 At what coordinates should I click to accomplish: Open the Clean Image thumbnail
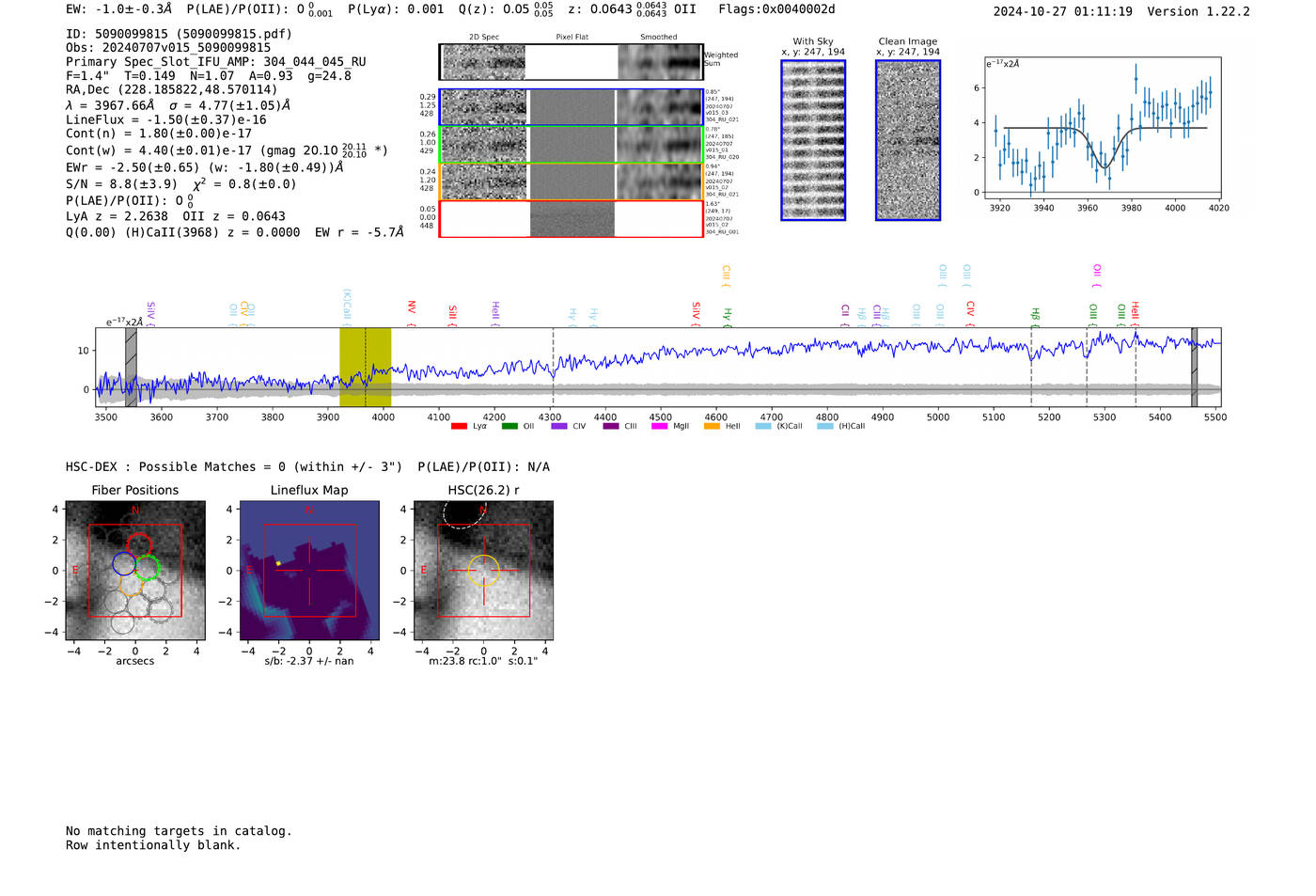click(x=908, y=140)
